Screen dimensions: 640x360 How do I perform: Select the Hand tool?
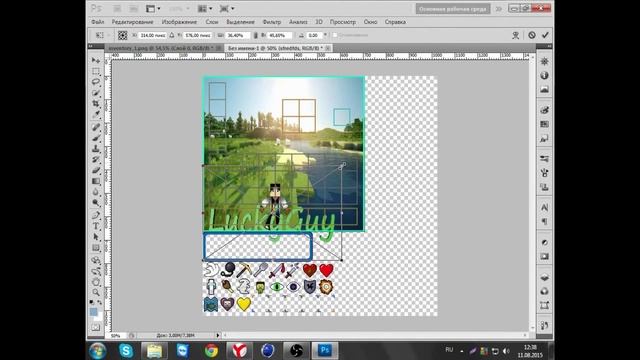[x=96, y=282]
